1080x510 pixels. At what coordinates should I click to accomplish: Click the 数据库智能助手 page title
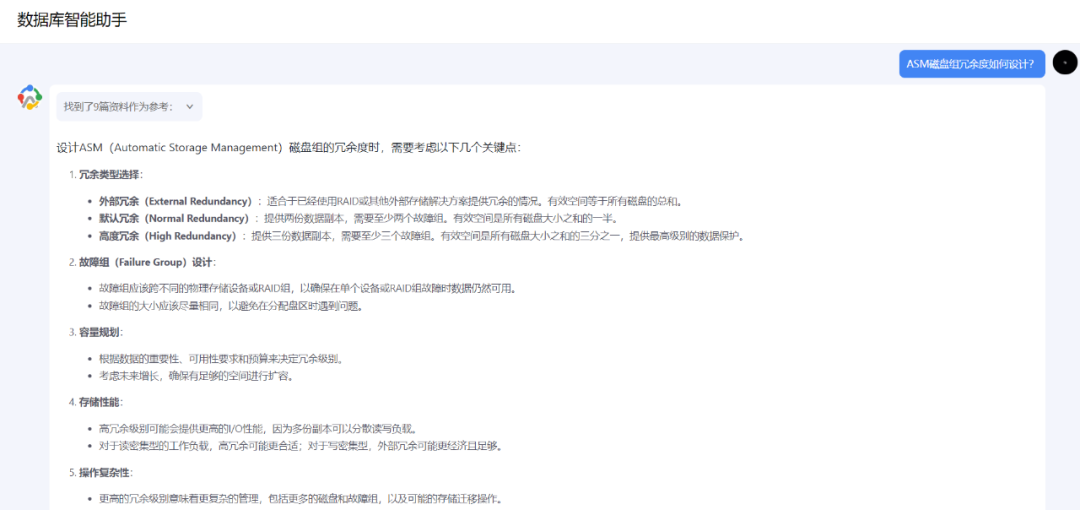pyautogui.click(x=72, y=20)
